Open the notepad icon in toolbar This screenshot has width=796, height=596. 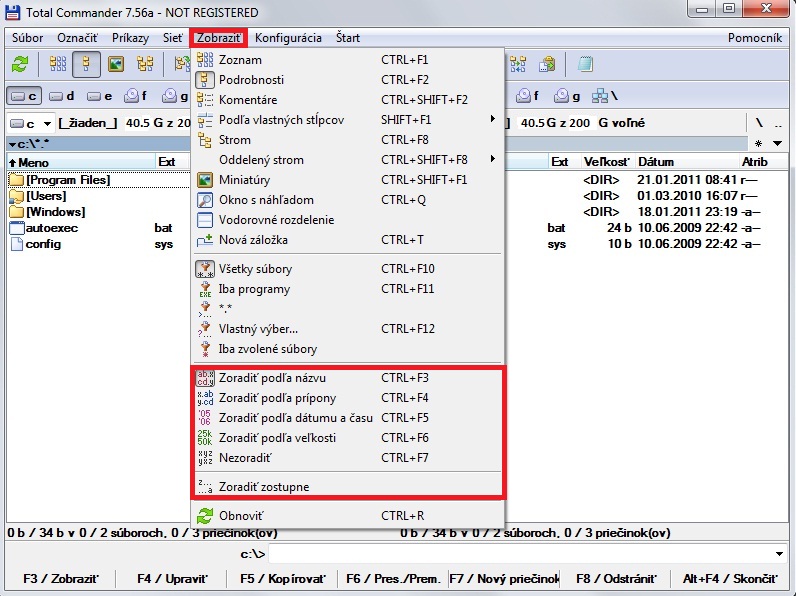coord(585,64)
